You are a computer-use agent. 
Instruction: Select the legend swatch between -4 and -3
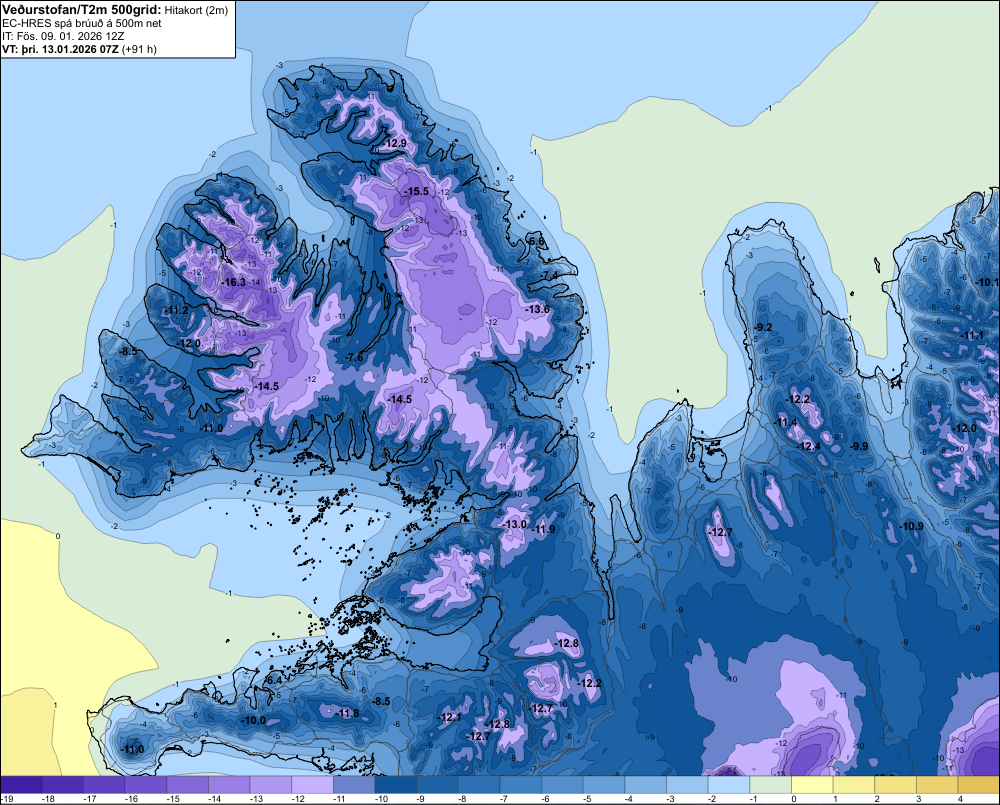pyautogui.click(x=645, y=785)
